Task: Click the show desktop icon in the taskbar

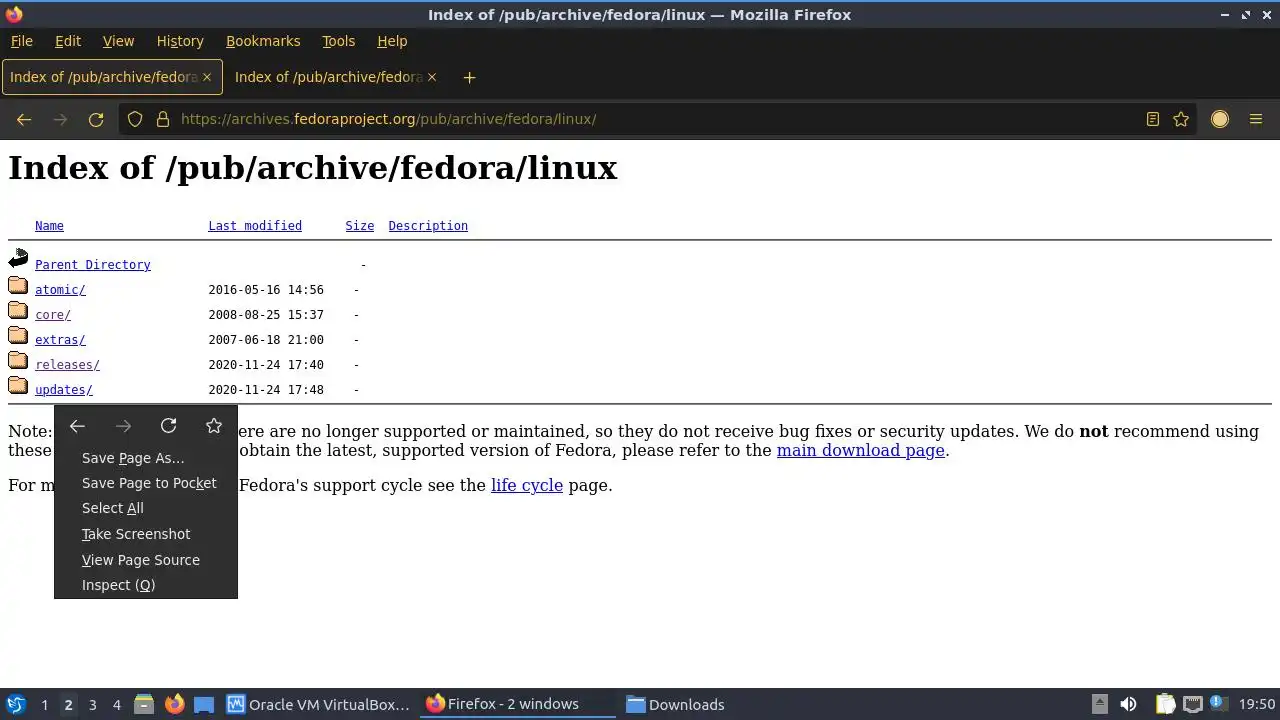Action: (204, 704)
